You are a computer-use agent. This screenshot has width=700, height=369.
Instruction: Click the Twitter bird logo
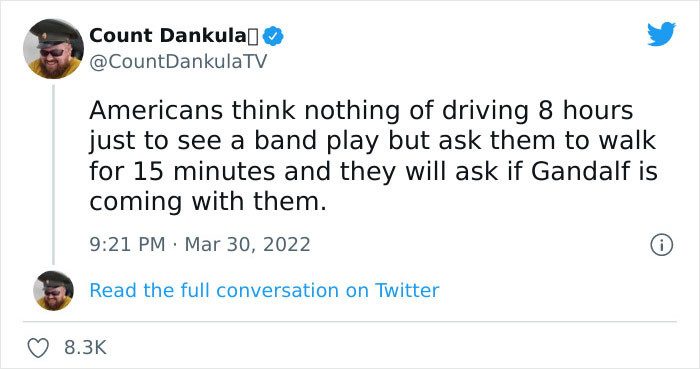tap(661, 34)
